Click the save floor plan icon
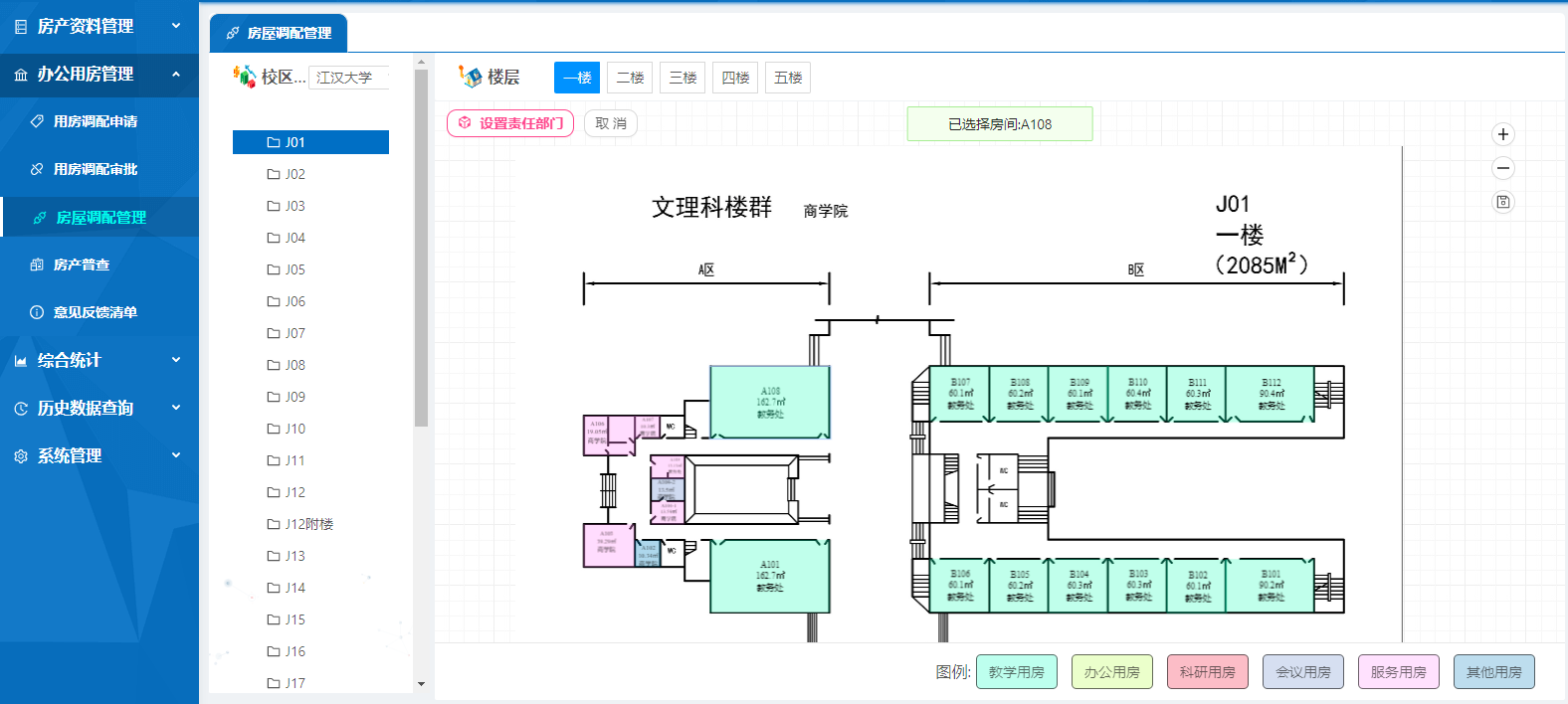This screenshot has width=1568, height=704. 1503,202
